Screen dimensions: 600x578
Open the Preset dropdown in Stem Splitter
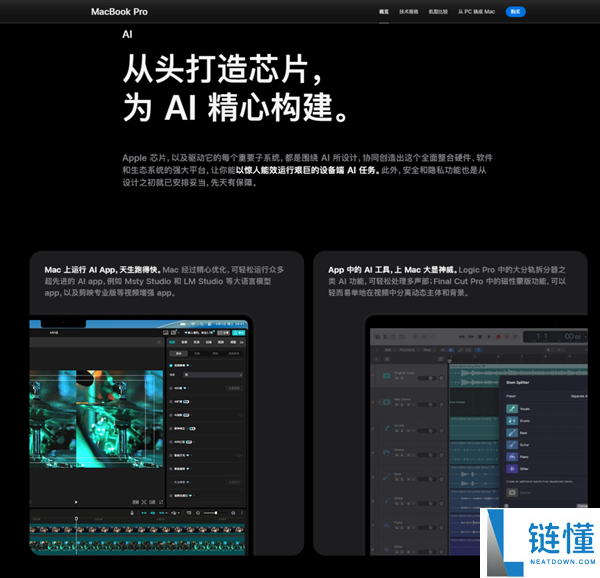tap(578, 396)
